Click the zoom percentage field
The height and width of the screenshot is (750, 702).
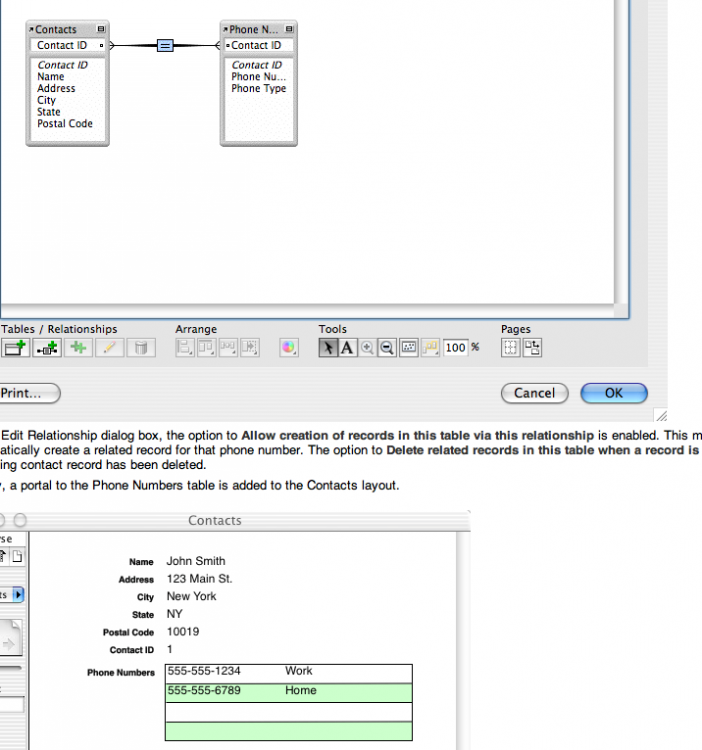click(x=456, y=348)
